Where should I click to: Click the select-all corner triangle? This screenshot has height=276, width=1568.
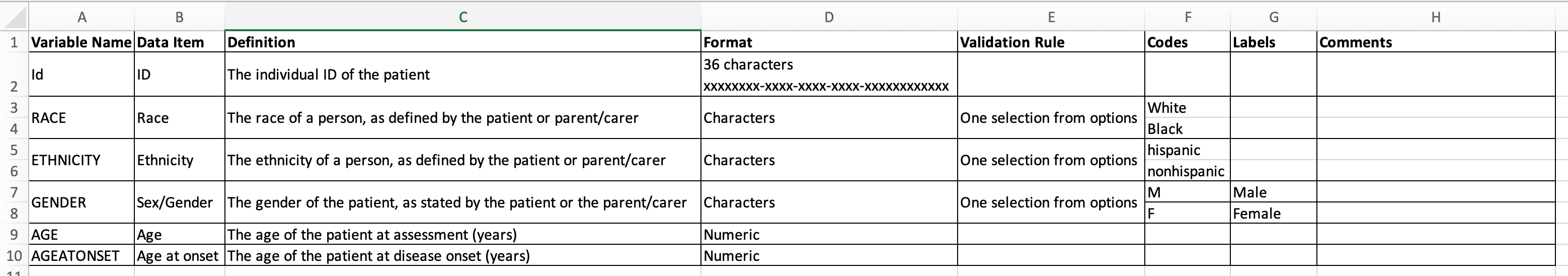click(14, 17)
